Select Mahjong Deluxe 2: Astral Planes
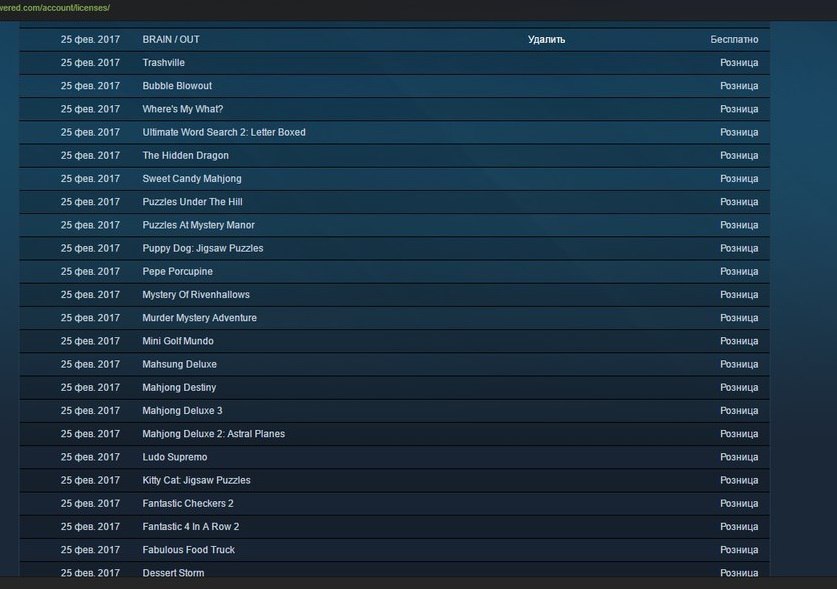 [213, 434]
